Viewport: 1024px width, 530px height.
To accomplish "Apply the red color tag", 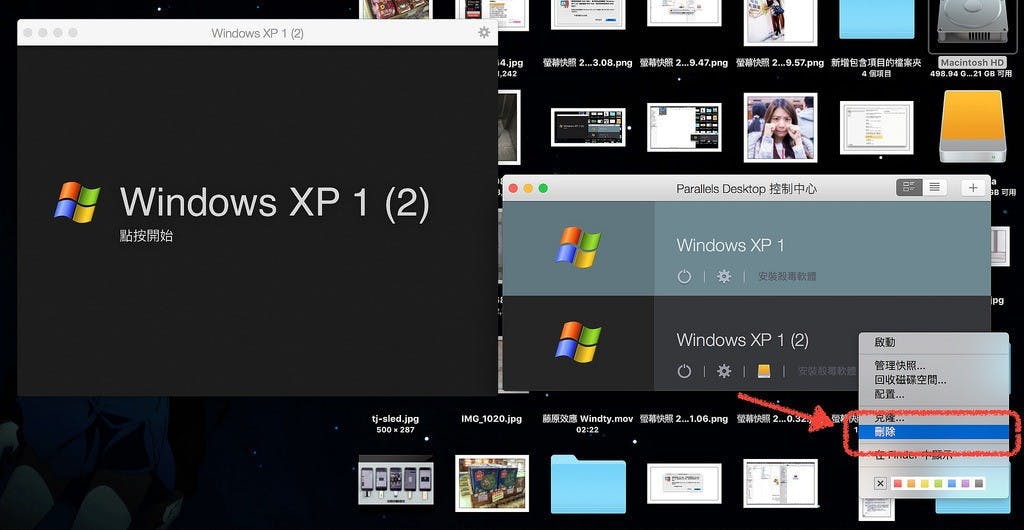I will point(897,484).
